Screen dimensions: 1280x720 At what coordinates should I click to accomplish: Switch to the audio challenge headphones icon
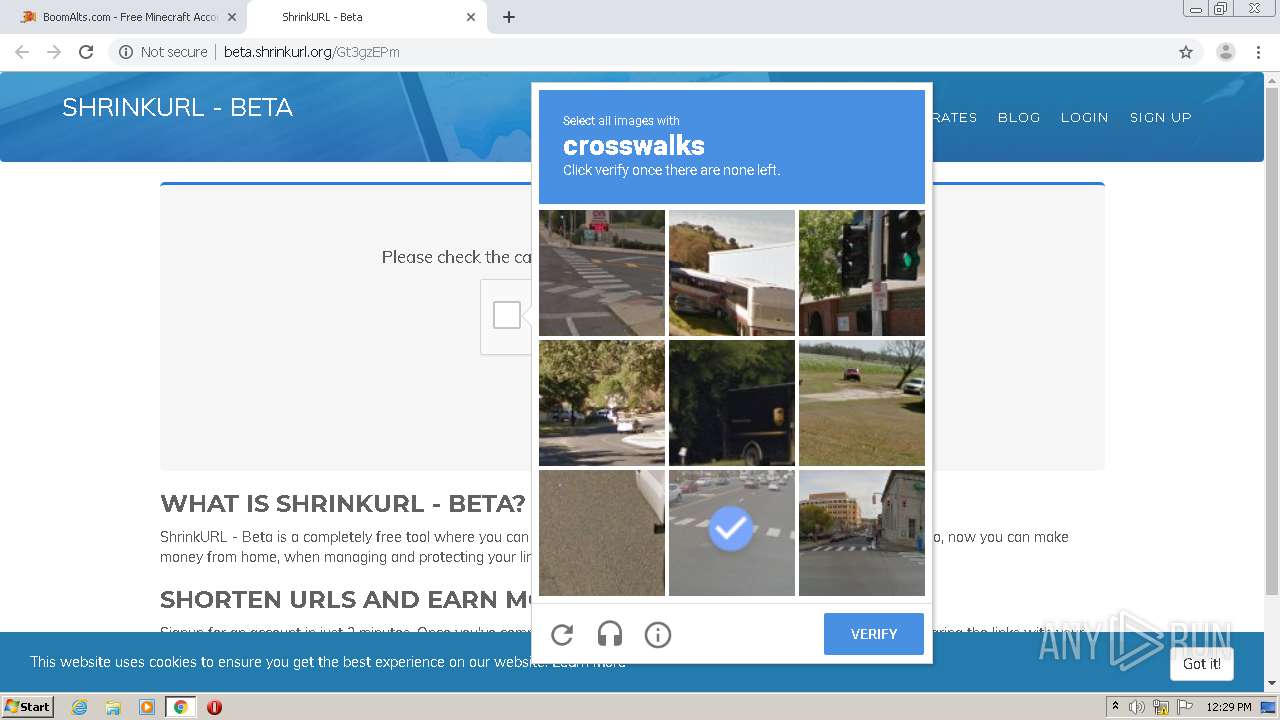[x=610, y=634]
